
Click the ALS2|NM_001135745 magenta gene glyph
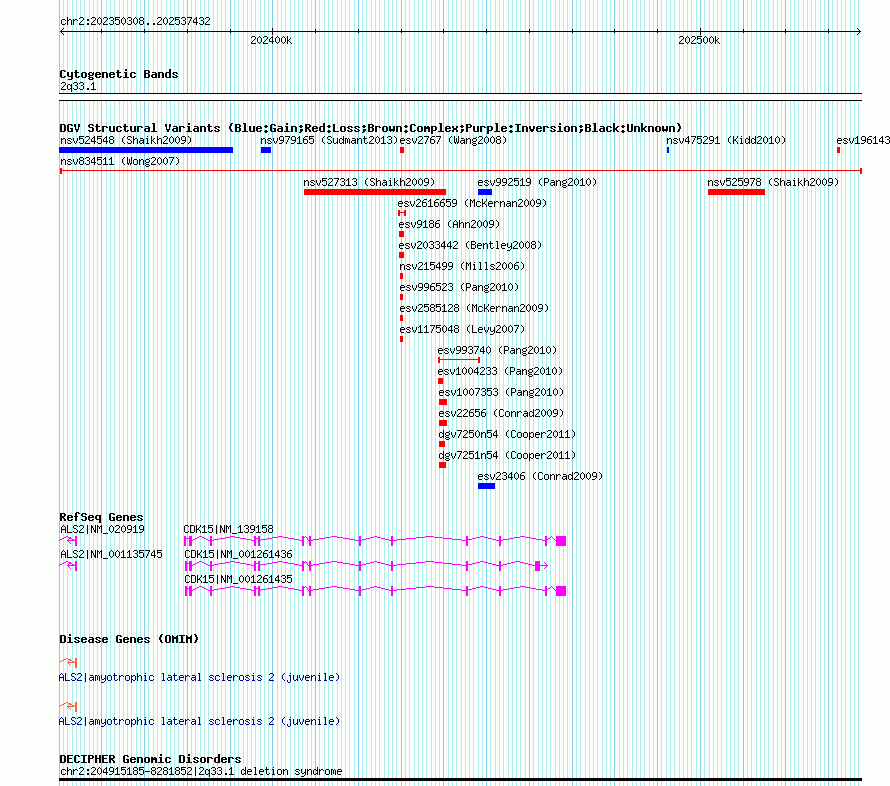pyautogui.click(x=68, y=566)
